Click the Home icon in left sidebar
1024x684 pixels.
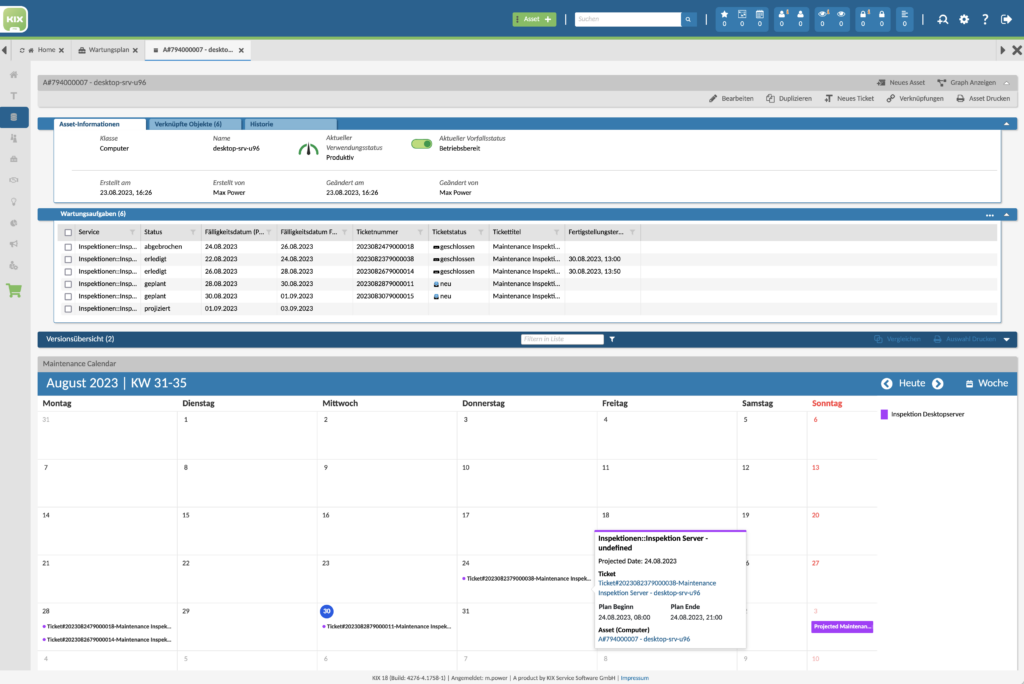pyautogui.click(x=14, y=75)
